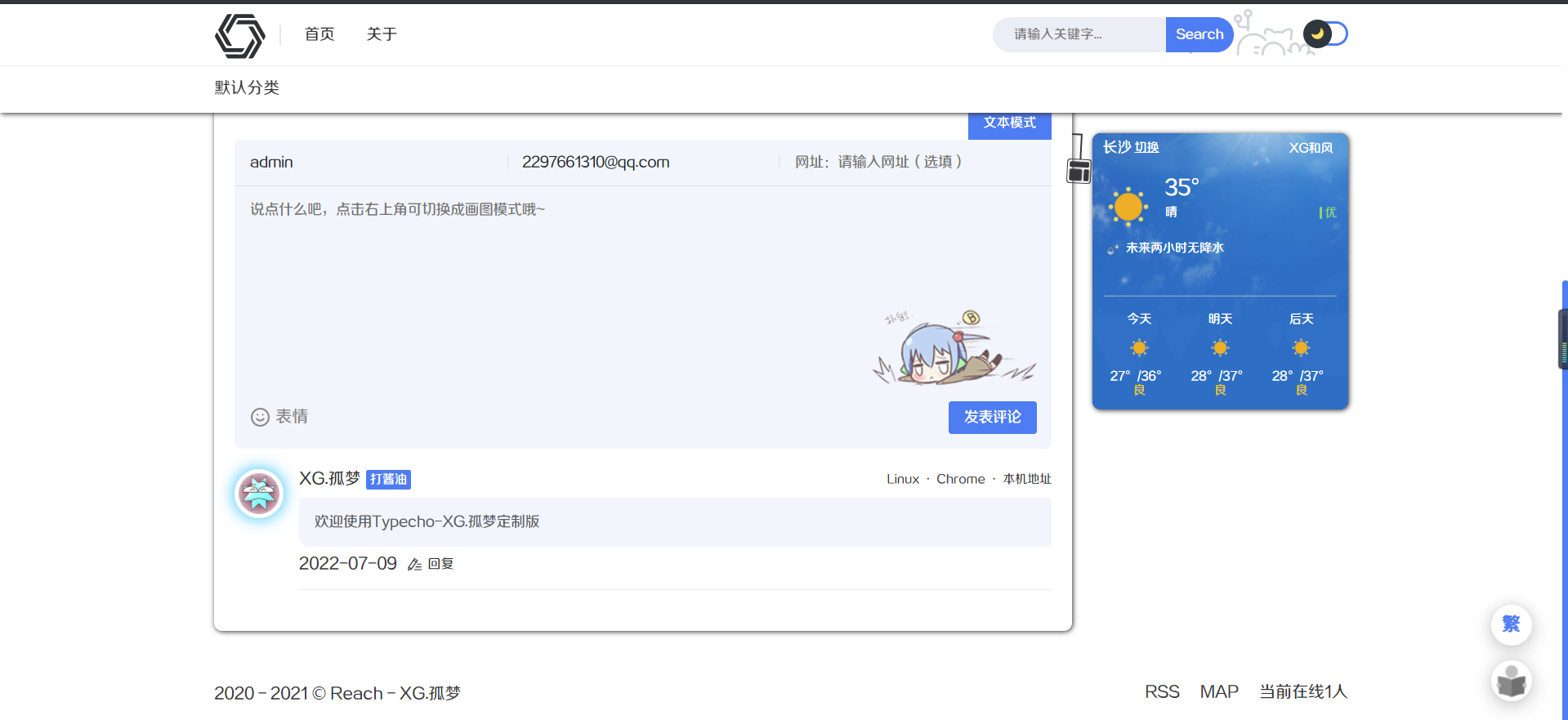Click the 今天 27°/36° temperature range
Screen dimensions: 1568x720
[x=1136, y=376]
